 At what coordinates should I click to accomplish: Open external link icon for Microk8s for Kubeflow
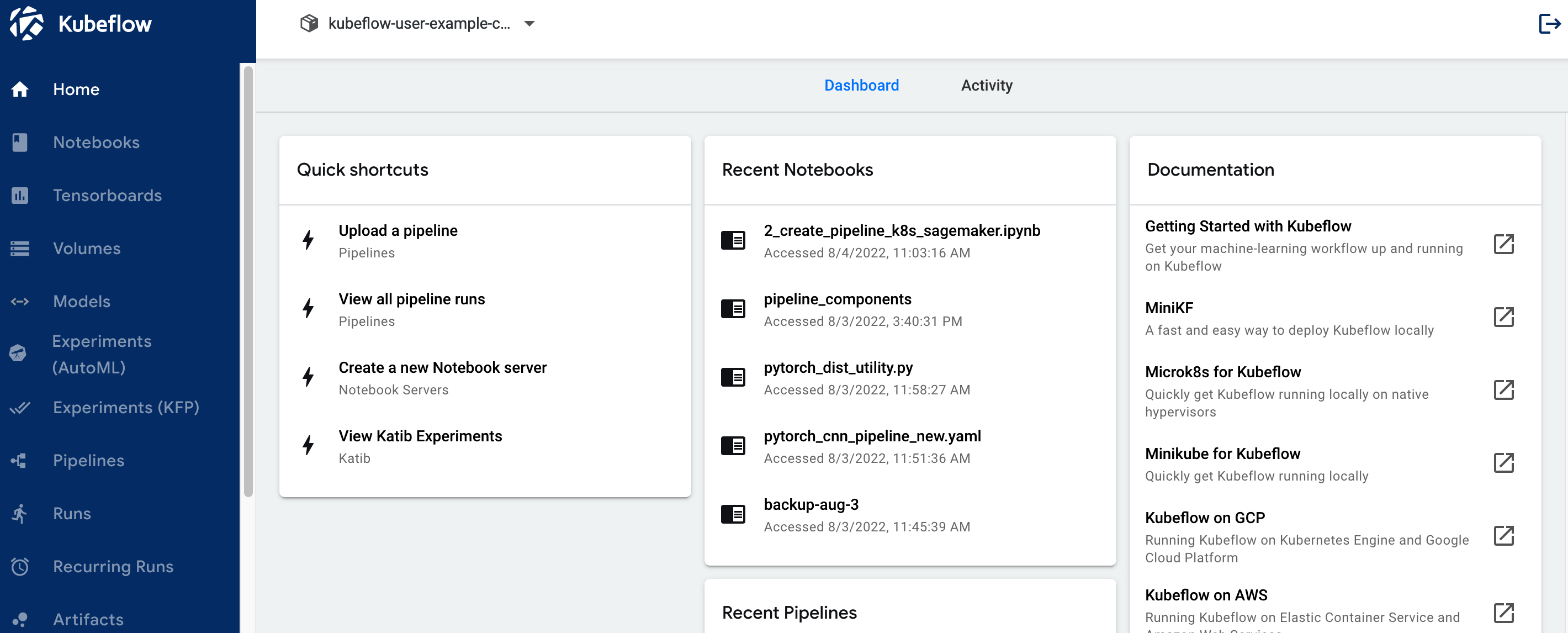[1503, 390]
